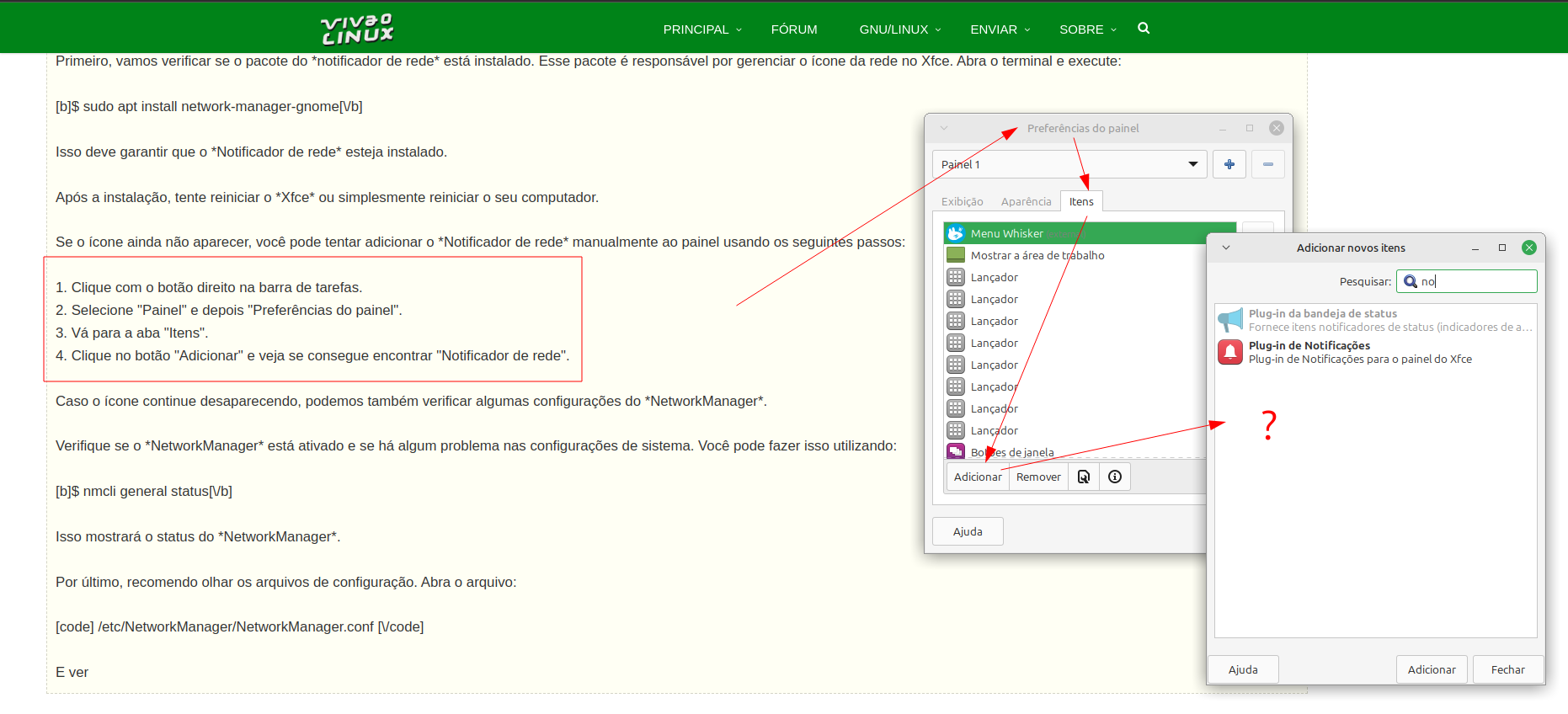Select the Mostrar a área de trabalho item
The image size is (1568, 714).
(x=1075, y=255)
